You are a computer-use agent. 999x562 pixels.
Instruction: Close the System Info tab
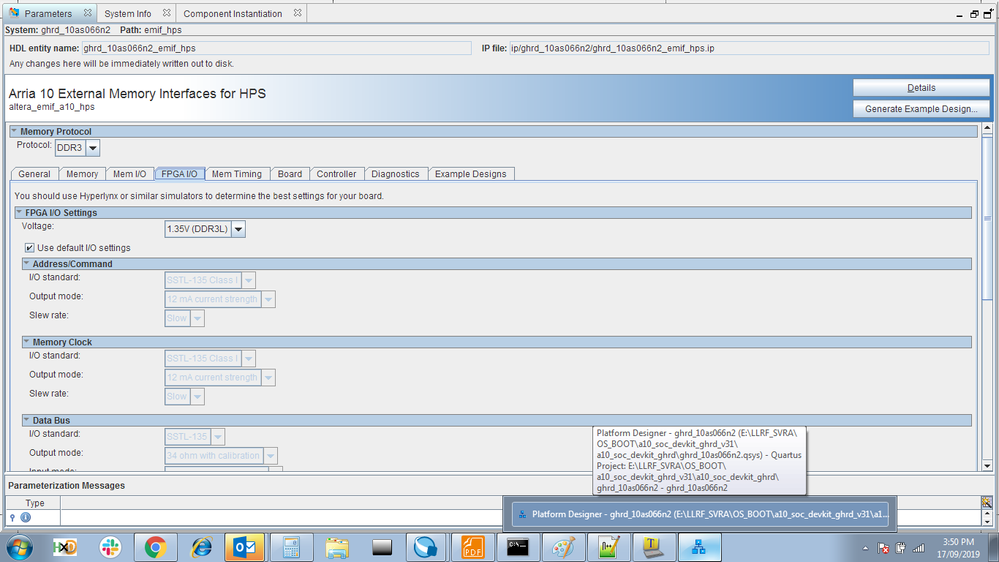[167, 13]
